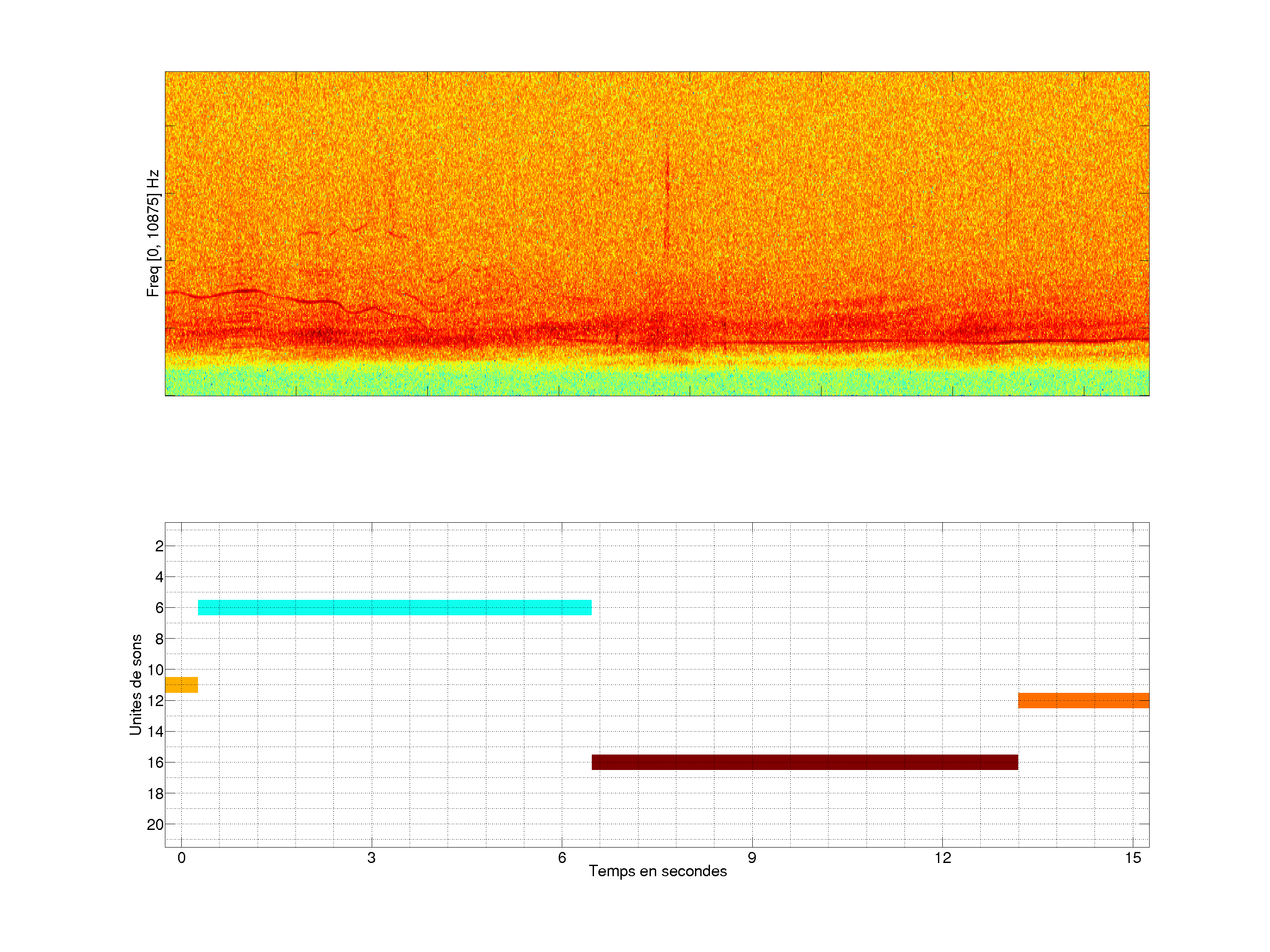
Task: Click the x-axis tick label 6
Action: pos(561,858)
